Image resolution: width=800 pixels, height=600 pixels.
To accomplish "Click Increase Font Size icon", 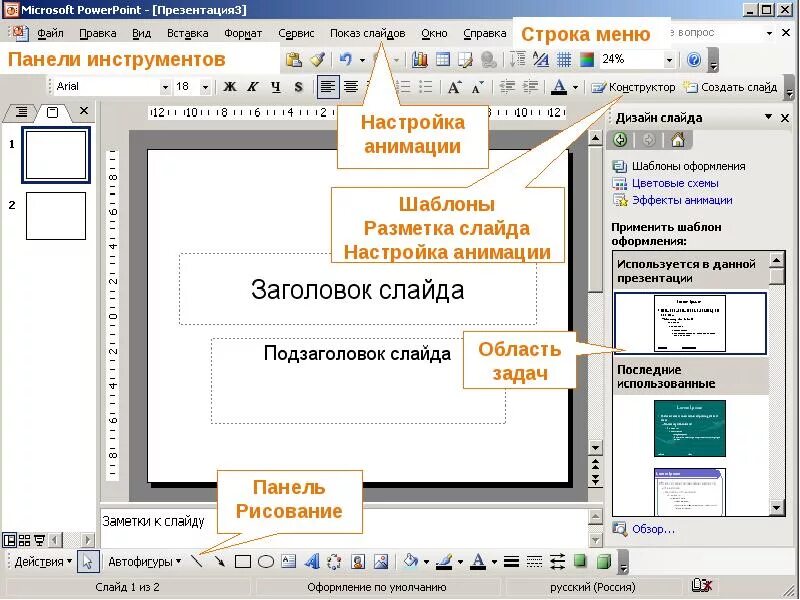I will tap(454, 87).
